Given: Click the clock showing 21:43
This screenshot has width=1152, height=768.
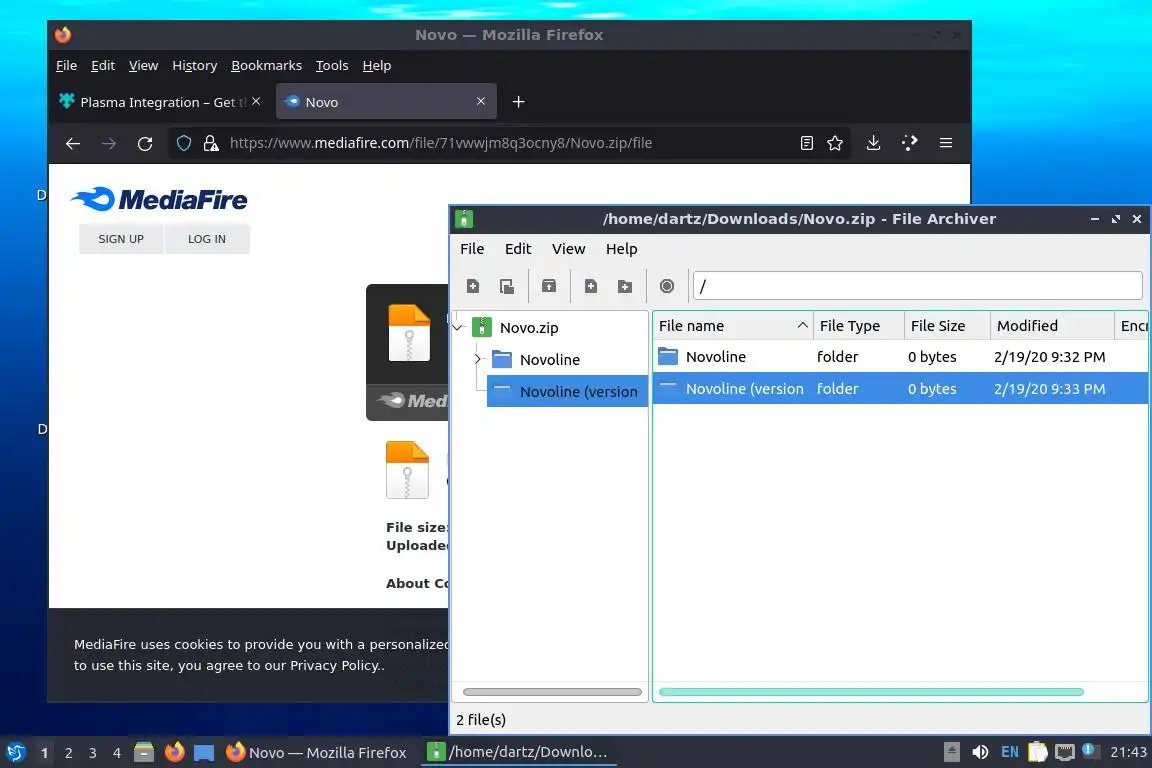Looking at the screenshot, I should coord(1128,752).
